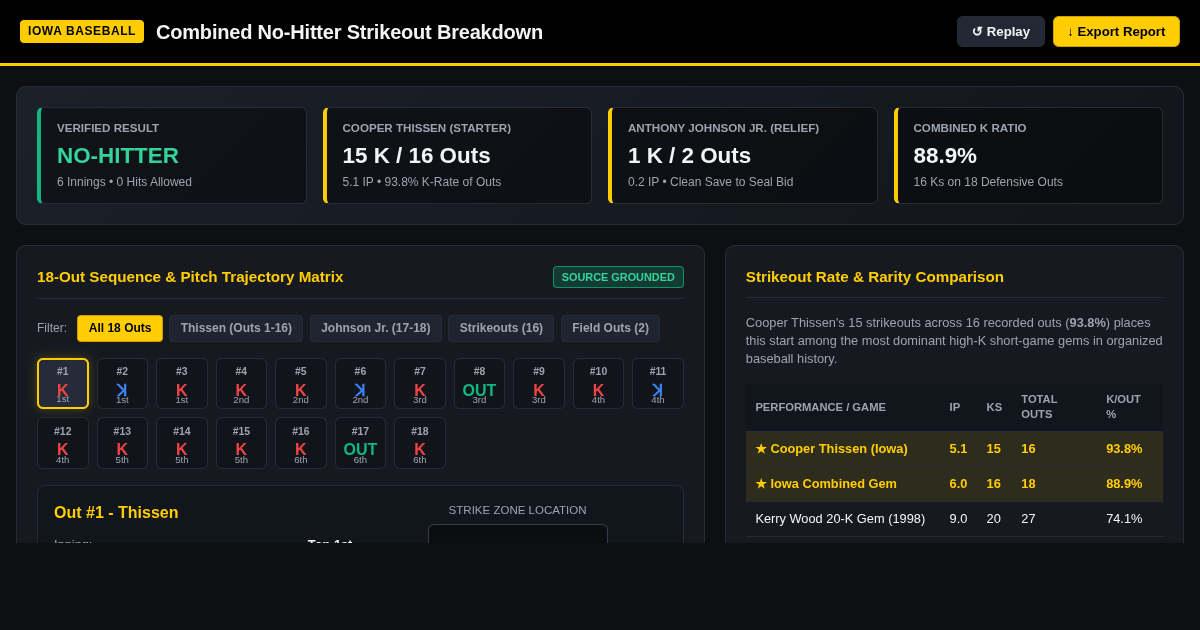Show only Field Outs (2)
1200x630 pixels.
(610, 328)
